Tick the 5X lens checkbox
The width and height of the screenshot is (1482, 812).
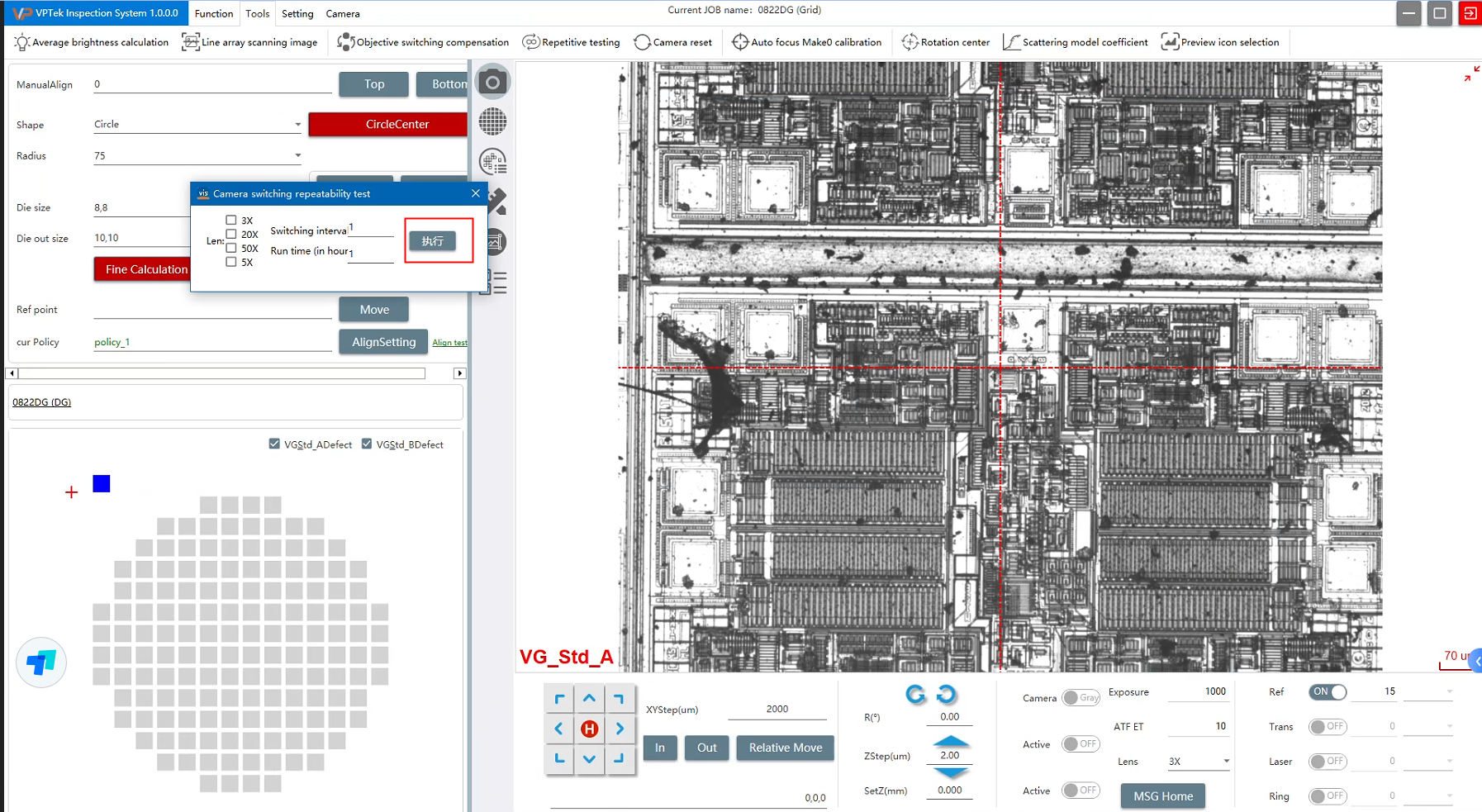click(x=231, y=262)
